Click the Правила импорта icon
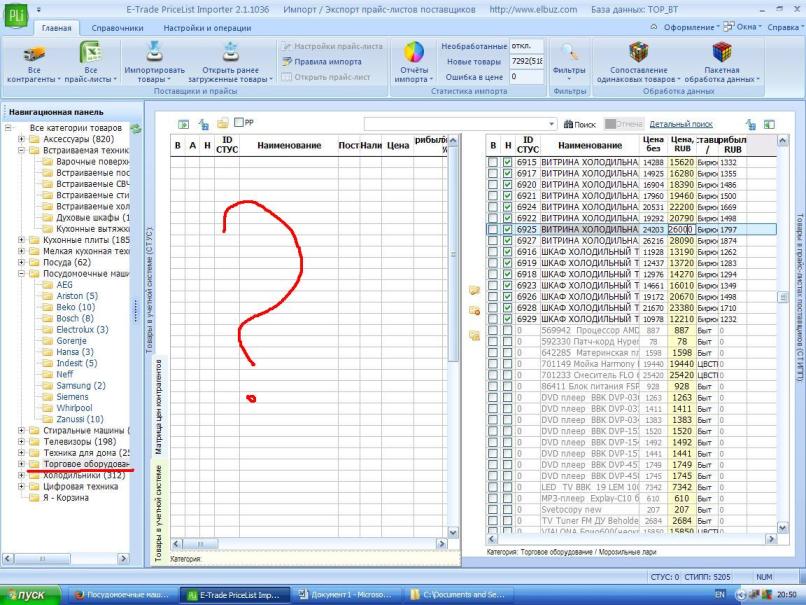 [286, 62]
